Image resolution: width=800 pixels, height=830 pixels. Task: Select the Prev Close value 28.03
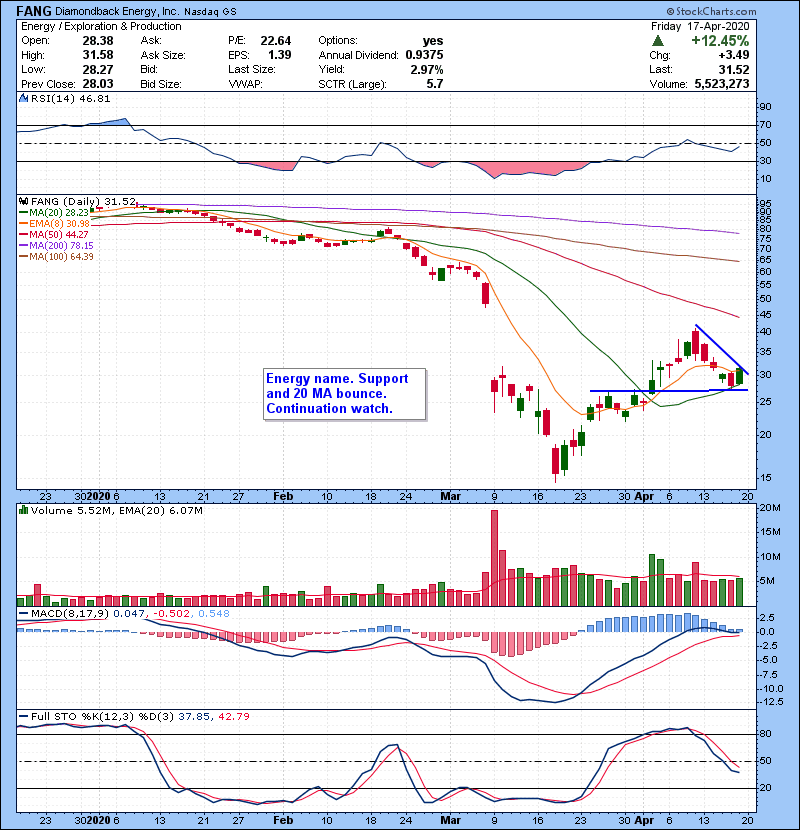(x=98, y=84)
